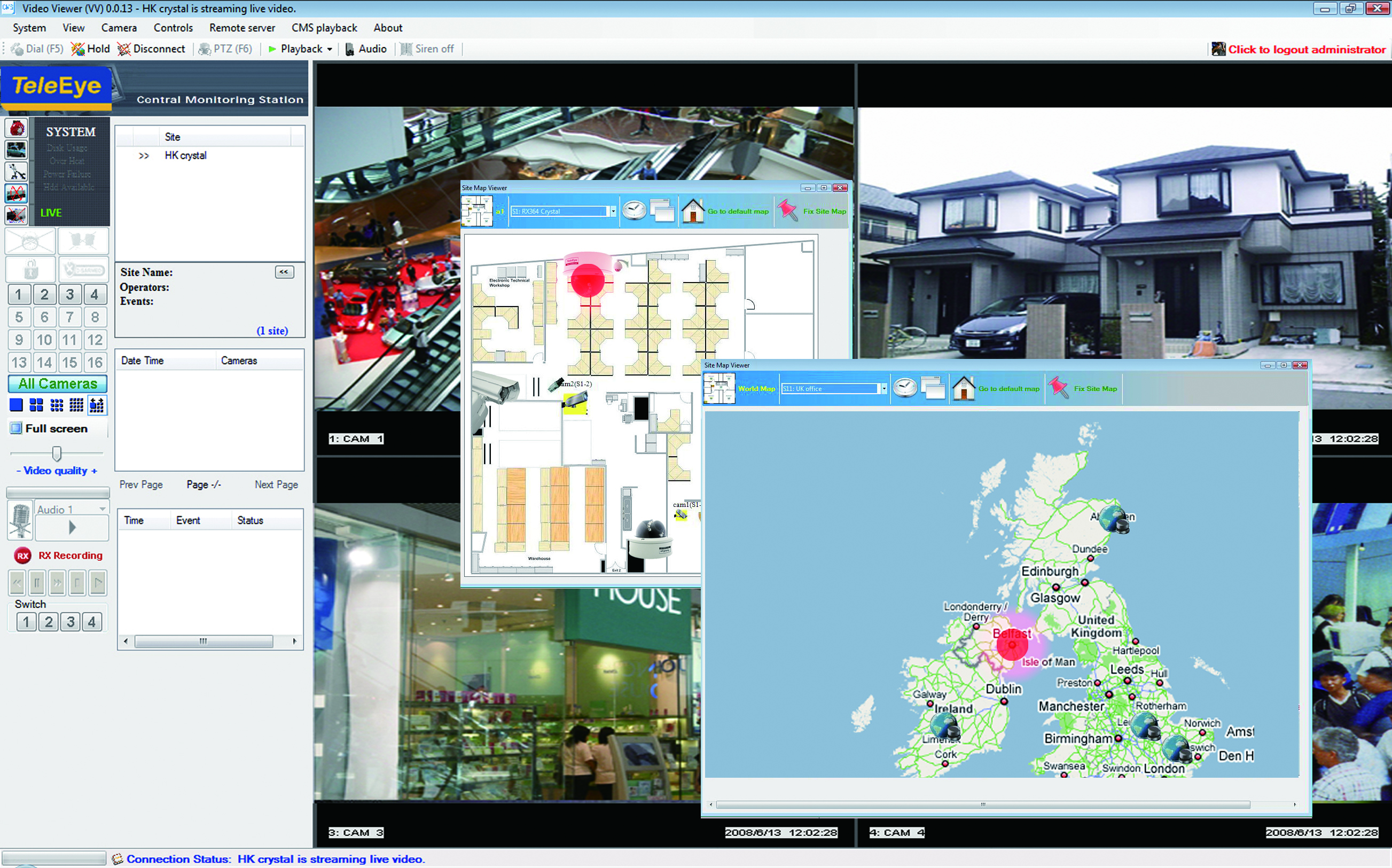Collapse site info with << button

click(284, 272)
